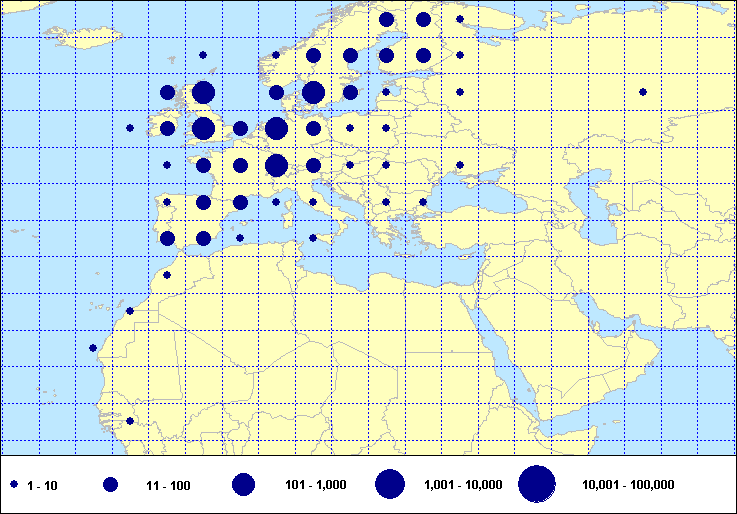
Task: Select the large circle over the Netherlands
Action: click(x=277, y=129)
